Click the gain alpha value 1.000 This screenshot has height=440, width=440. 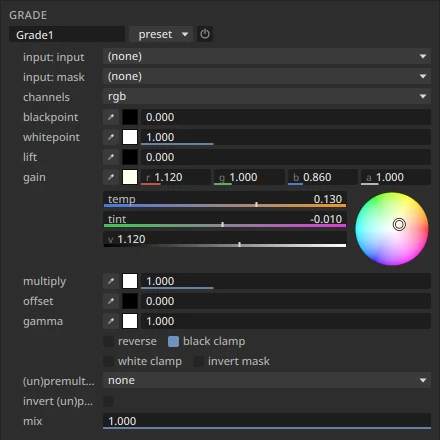(396, 177)
